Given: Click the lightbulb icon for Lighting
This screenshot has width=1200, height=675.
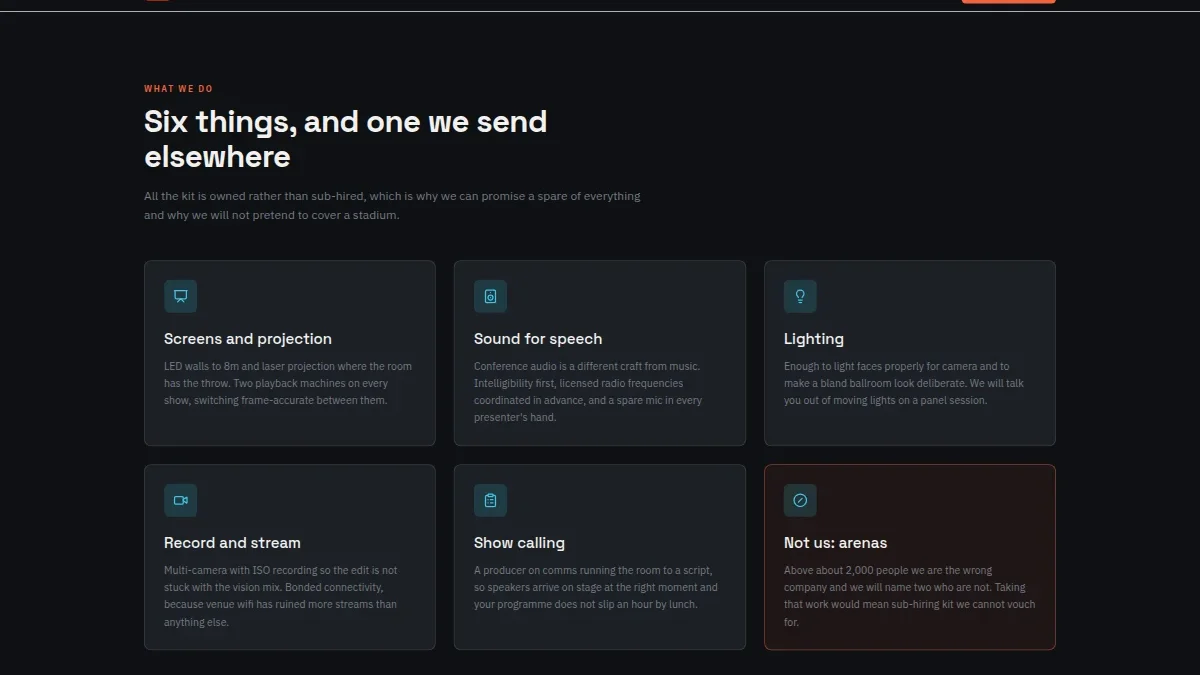Looking at the screenshot, I should tap(800, 296).
